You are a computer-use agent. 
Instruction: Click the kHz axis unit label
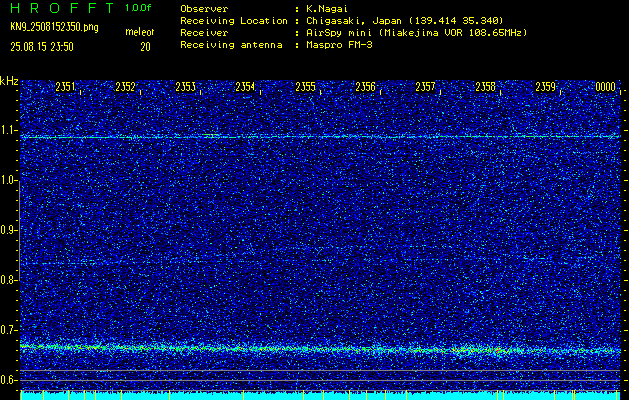click(9, 81)
